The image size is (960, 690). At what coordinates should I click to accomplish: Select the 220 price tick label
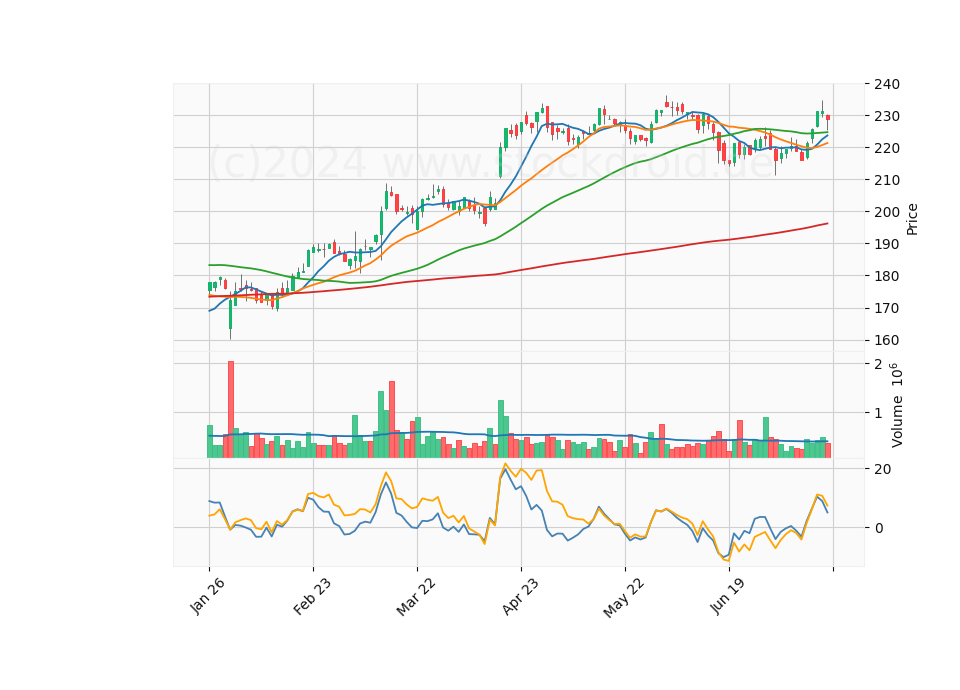[887, 148]
